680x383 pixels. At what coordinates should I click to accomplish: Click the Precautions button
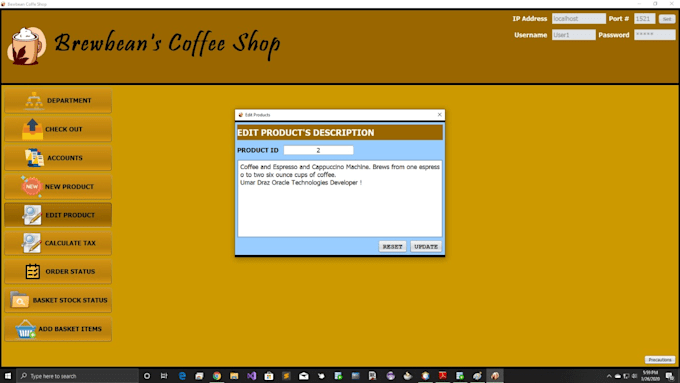pos(660,360)
